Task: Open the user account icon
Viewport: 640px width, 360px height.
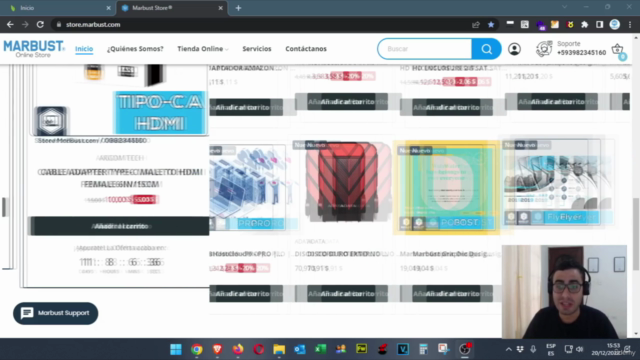Action: 514,49
